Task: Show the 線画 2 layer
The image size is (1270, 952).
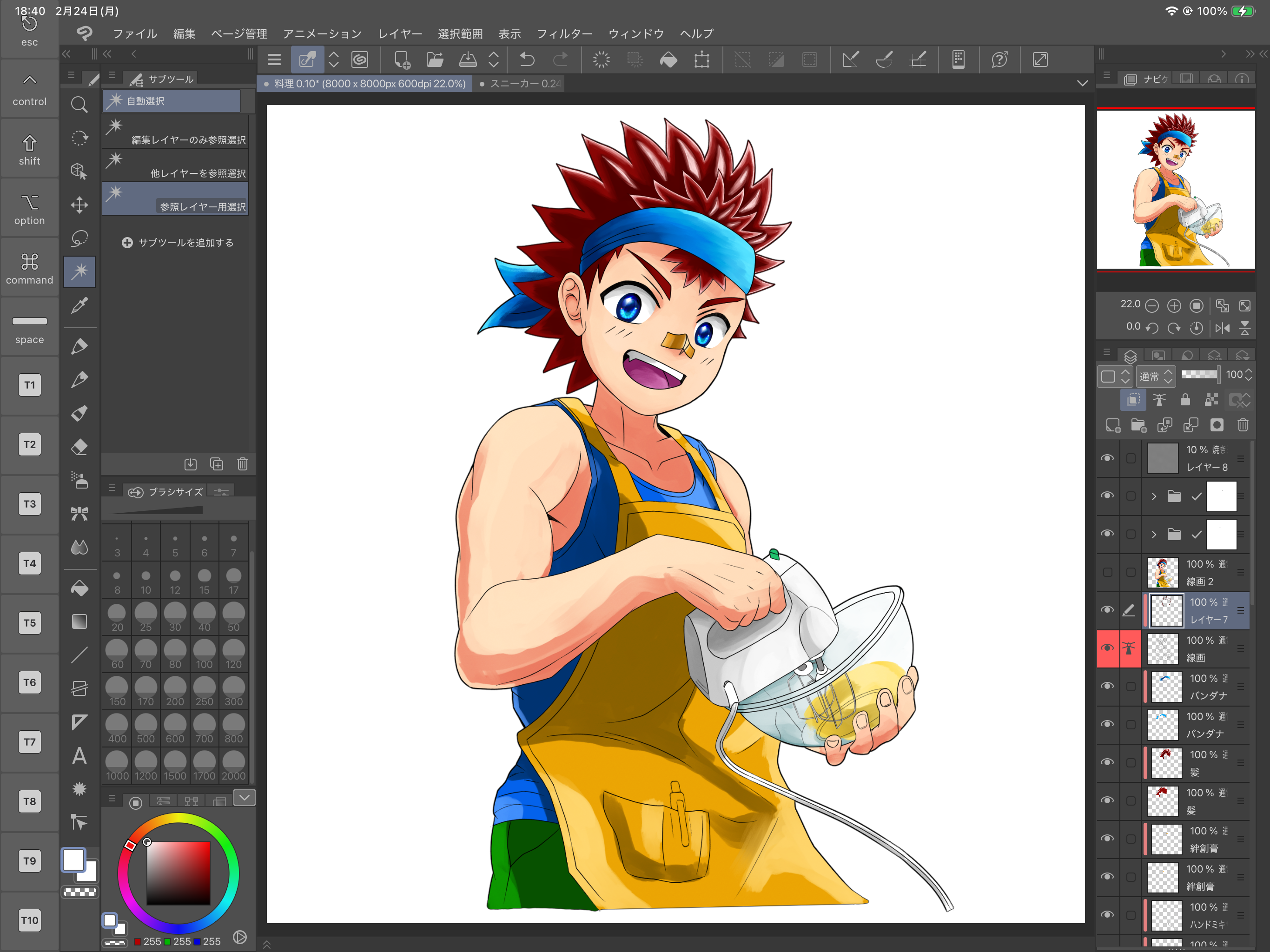Action: 1107,572
